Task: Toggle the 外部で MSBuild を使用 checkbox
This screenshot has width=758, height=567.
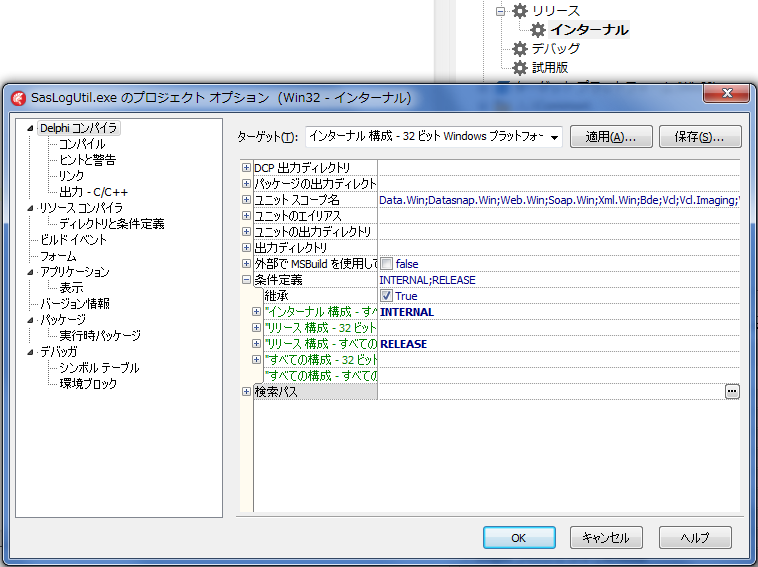Action: pyautogui.click(x=386, y=264)
